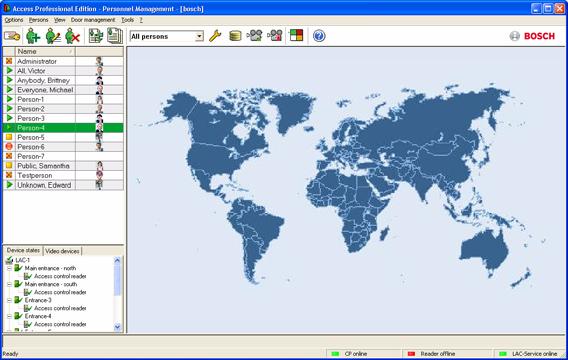Select Access control reader under Main entrance - north
The width and height of the screenshot is (568, 360).
[60, 276]
